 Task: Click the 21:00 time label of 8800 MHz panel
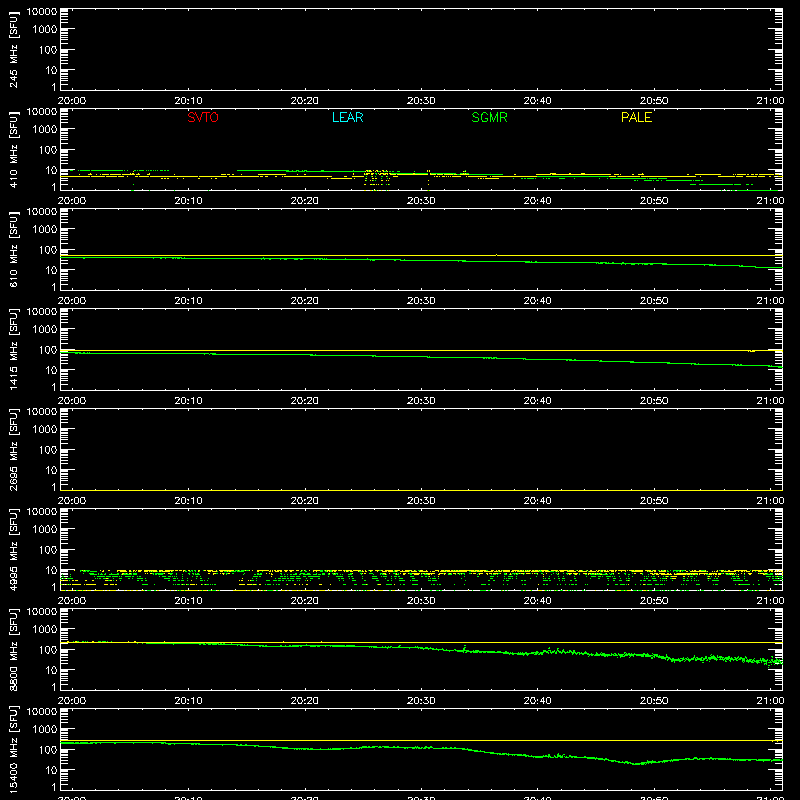tap(770, 701)
